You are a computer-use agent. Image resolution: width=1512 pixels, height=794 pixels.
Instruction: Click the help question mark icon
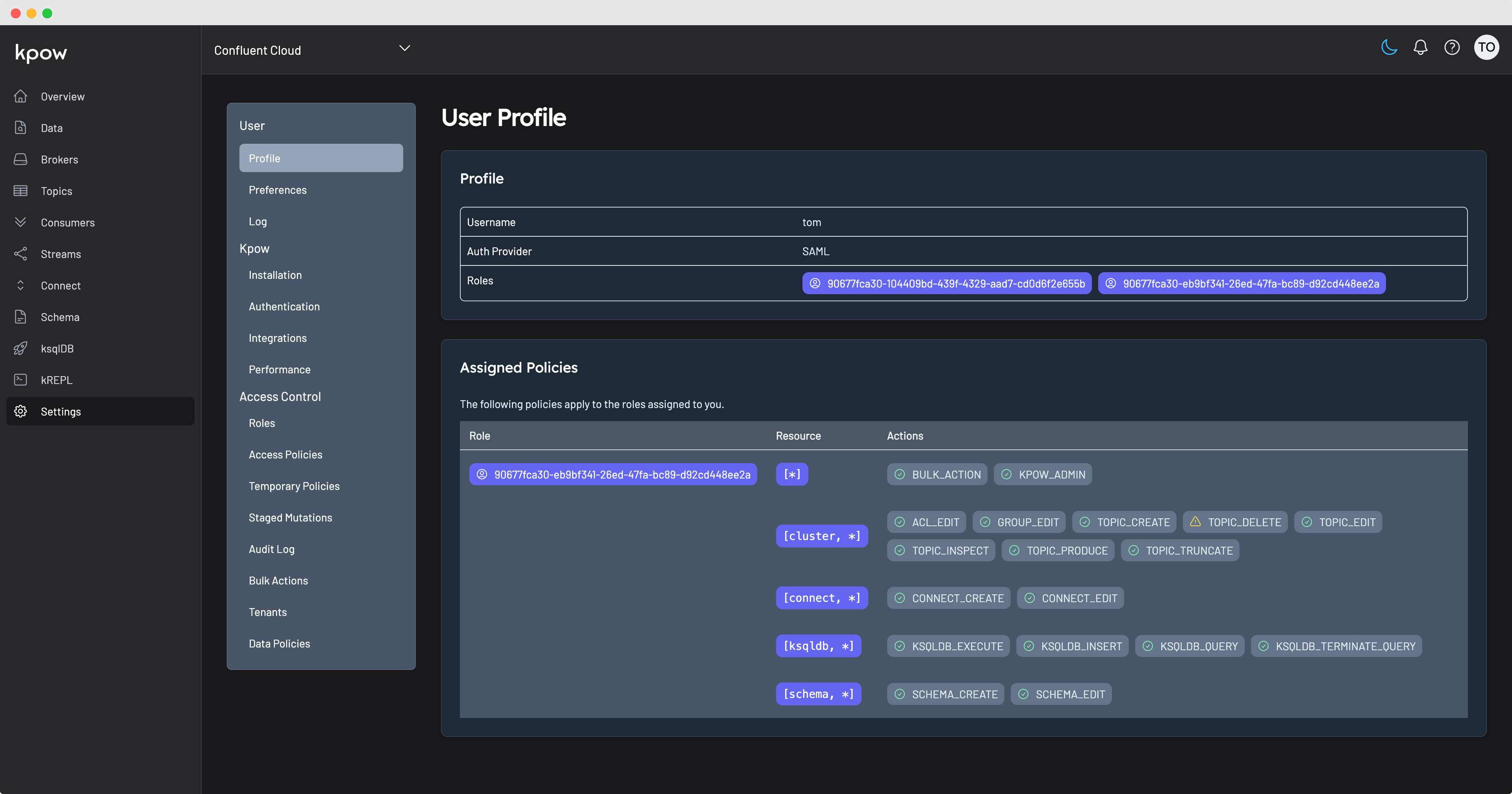1451,47
